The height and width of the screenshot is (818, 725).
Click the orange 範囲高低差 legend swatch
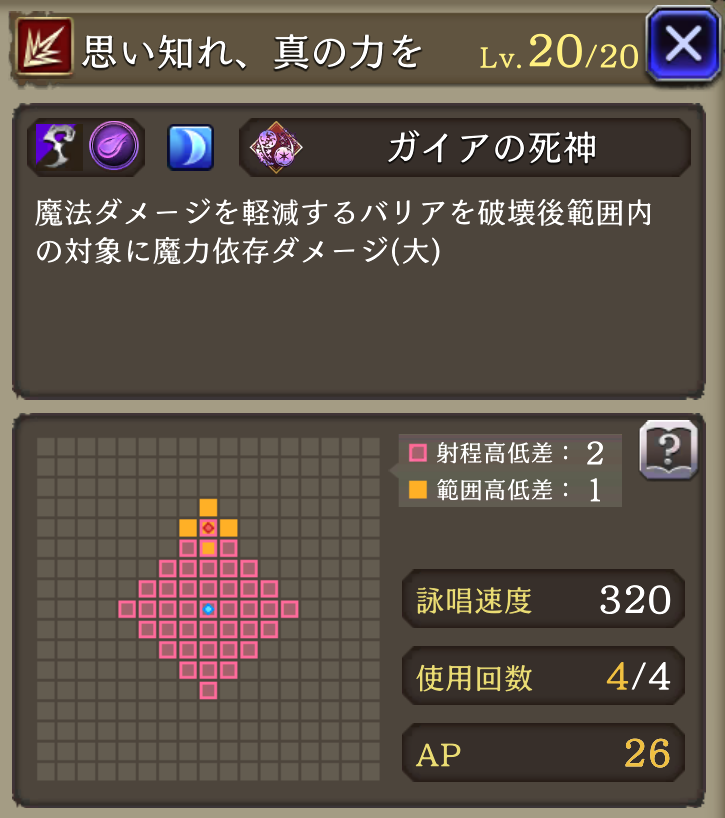[418, 490]
